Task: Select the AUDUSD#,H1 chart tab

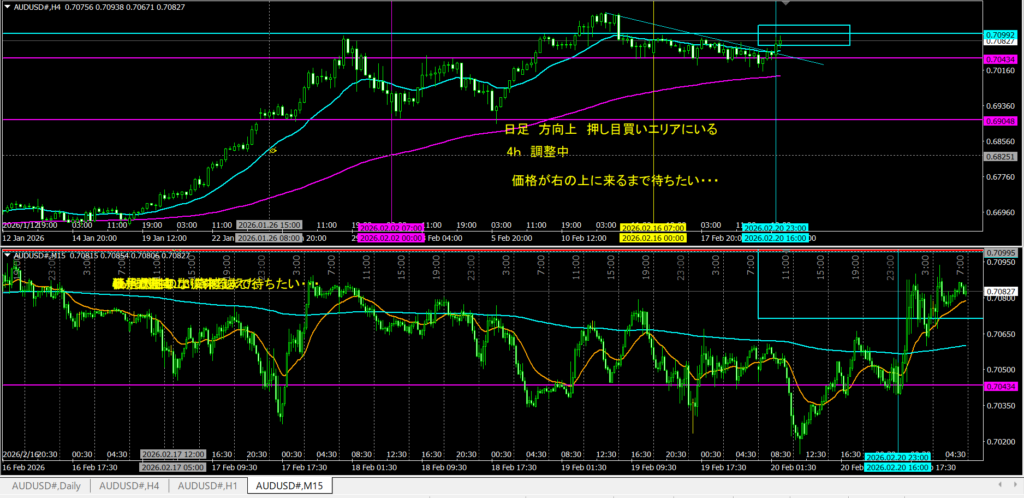Action: point(207,486)
